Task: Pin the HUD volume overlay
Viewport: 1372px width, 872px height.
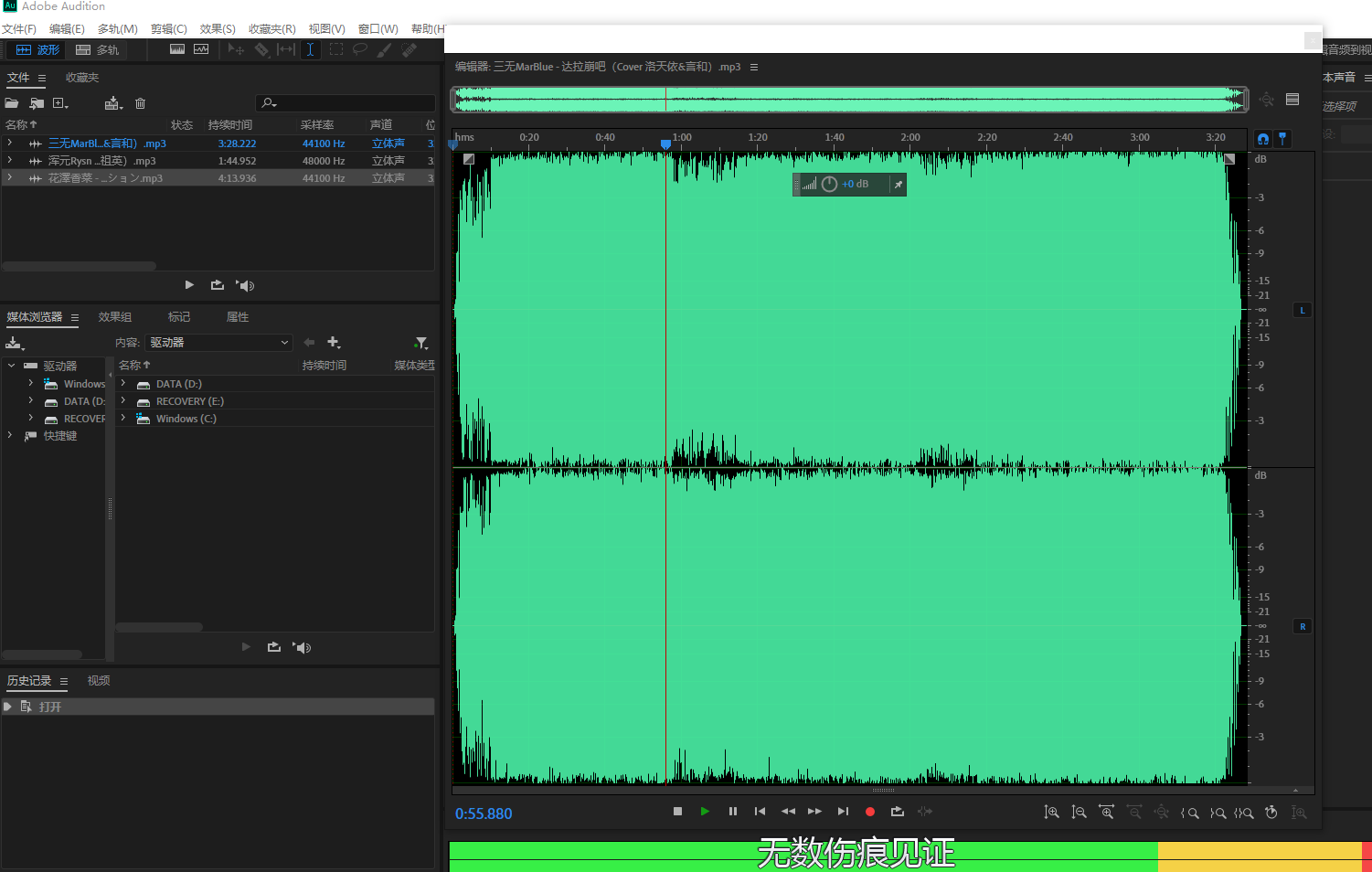Action: (x=899, y=185)
